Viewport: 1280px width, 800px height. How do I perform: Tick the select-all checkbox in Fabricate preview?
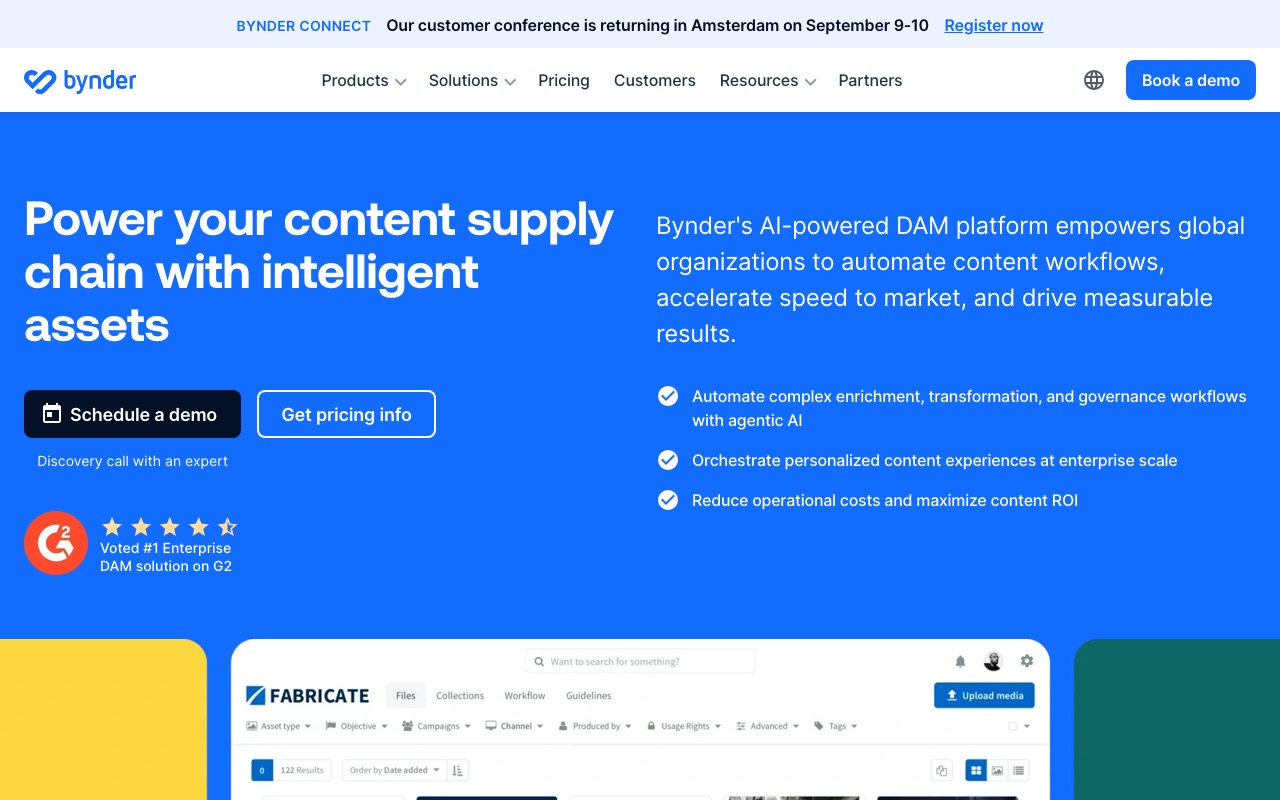(x=1012, y=726)
